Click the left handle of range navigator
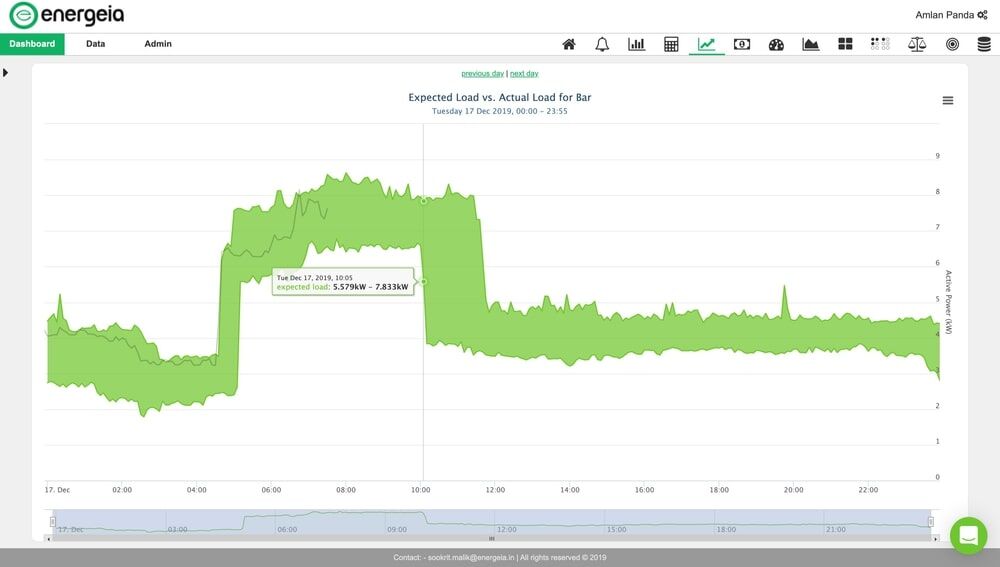The width and height of the screenshot is (1000, 567). point(54,522)
